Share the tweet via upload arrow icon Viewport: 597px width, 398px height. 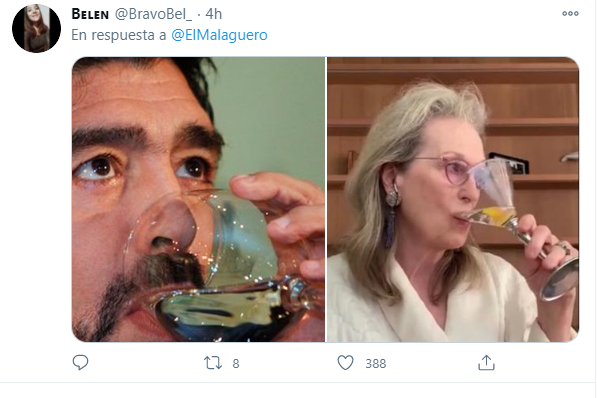click(x=486, y=363)
